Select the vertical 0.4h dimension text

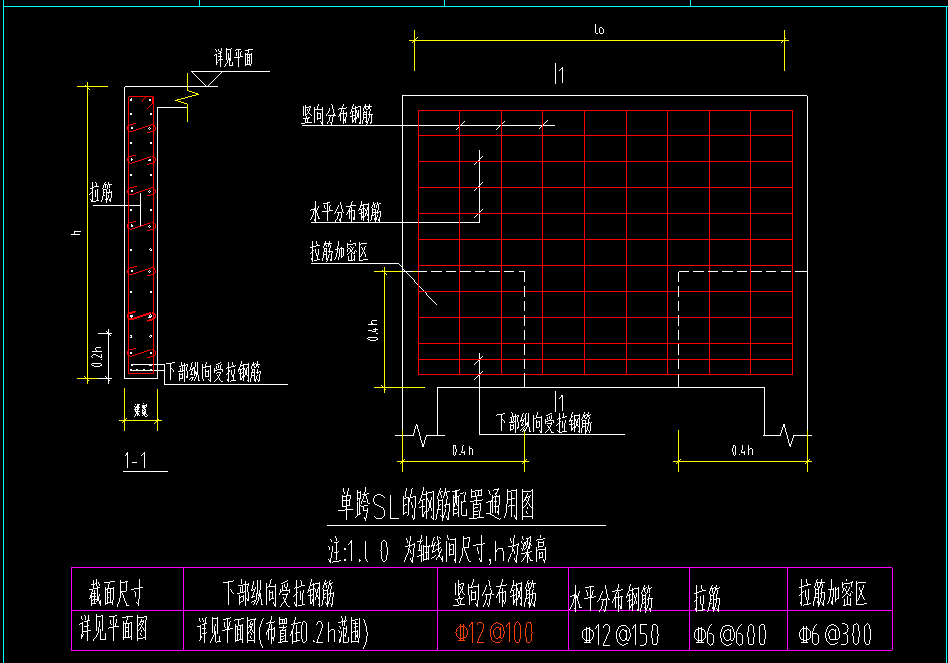click(x=373, y=331)
